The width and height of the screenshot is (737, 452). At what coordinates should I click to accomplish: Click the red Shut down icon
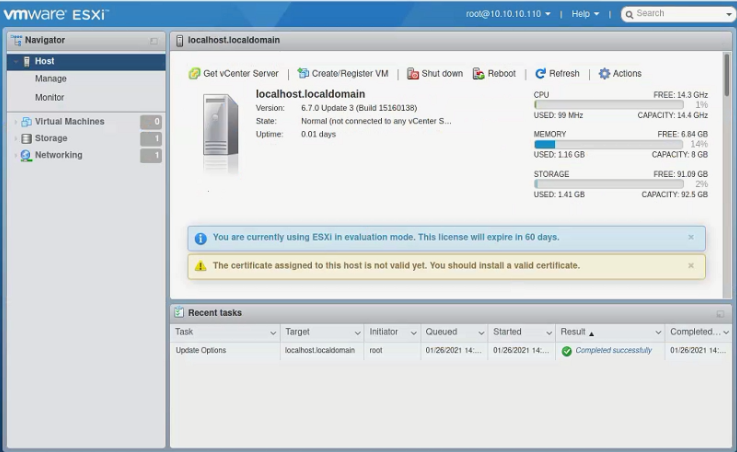413,73
